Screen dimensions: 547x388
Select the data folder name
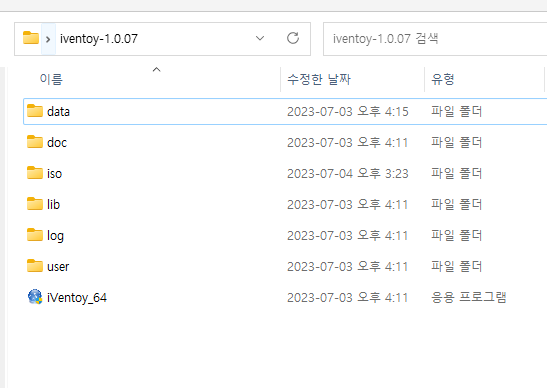(x=58, y=112)
